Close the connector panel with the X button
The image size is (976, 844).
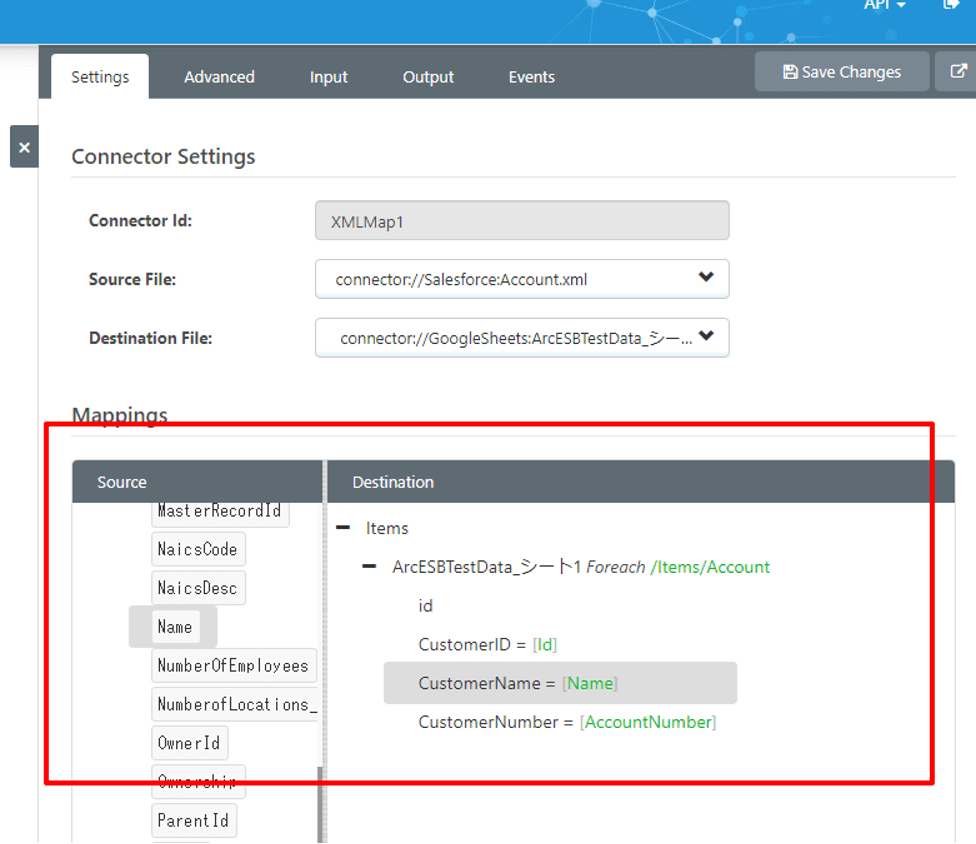(x=24, y=147)
